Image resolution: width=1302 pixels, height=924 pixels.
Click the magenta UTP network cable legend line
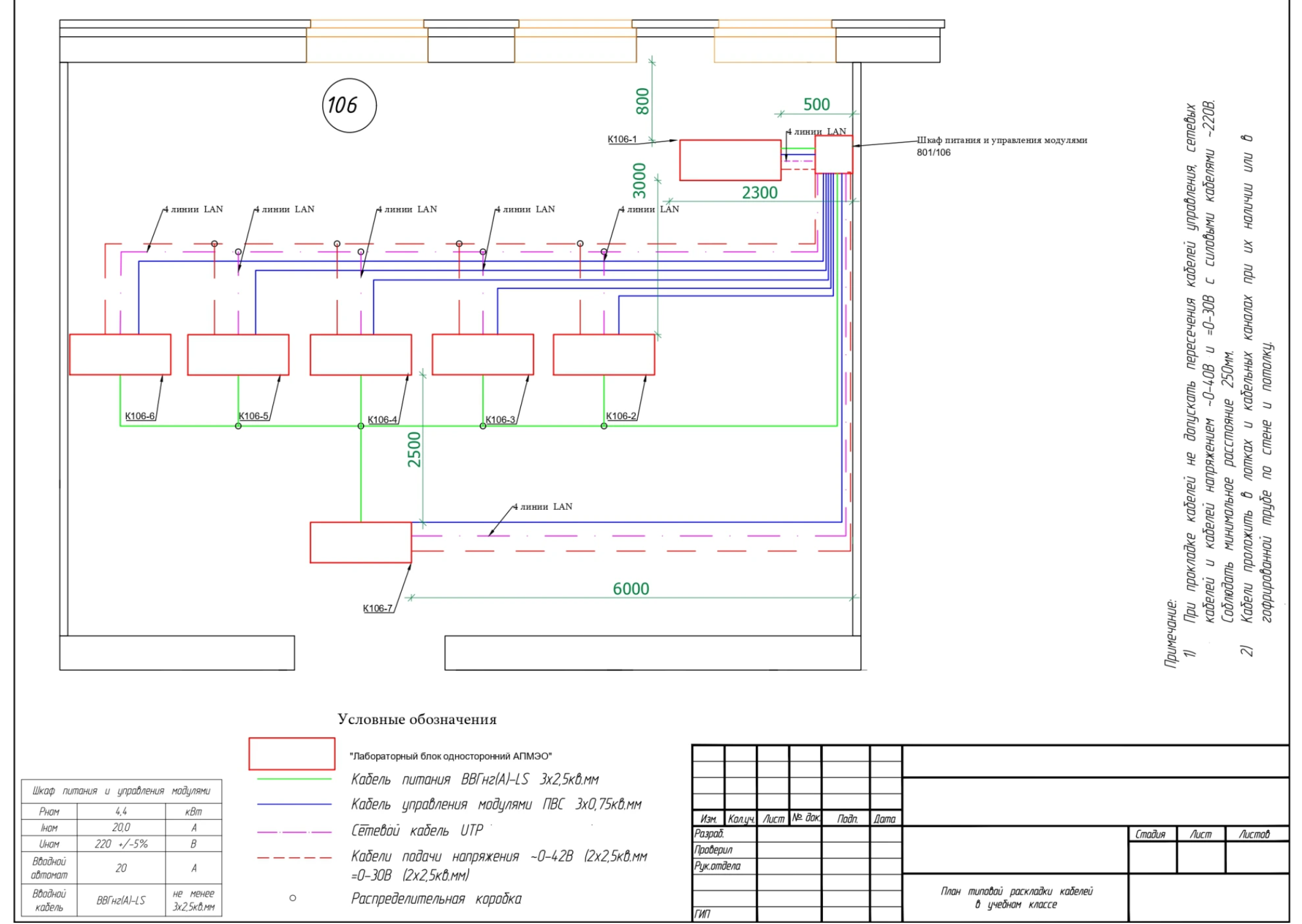294,832
